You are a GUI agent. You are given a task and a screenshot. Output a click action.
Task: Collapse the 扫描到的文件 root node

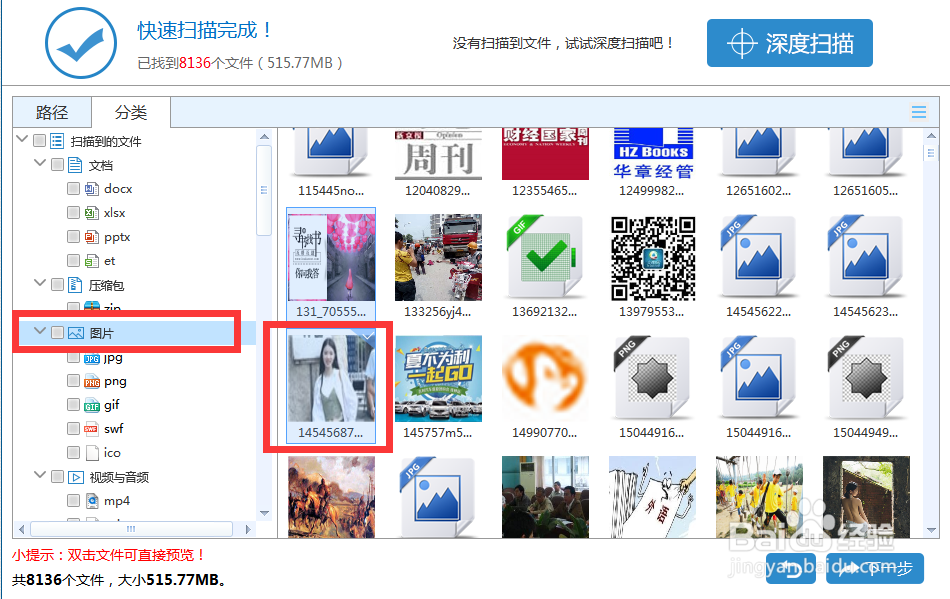pos(22,139)
